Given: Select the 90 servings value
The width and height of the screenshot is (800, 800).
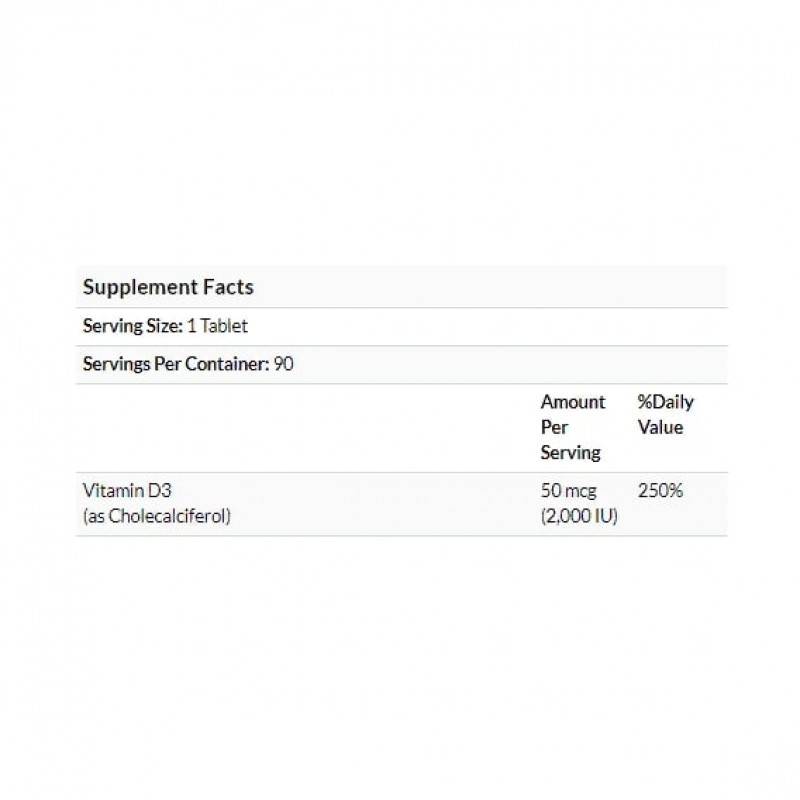Looking at the screenshot, I should [283, 364].
